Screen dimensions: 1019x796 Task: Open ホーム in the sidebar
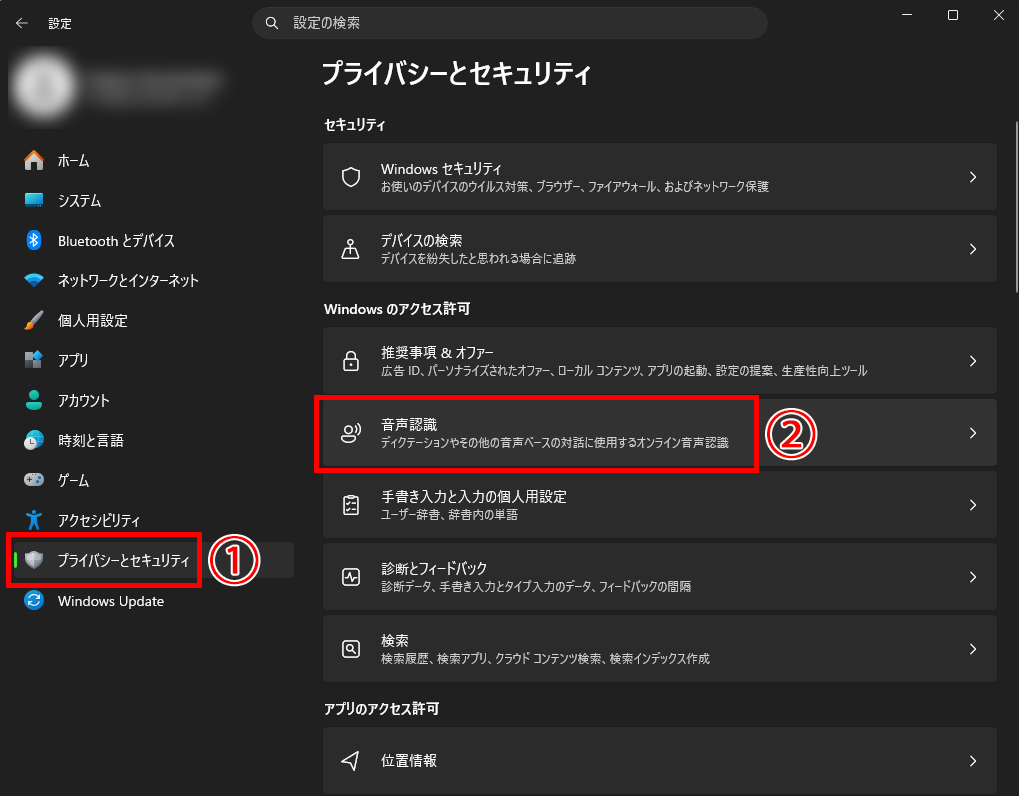[x=151, y=160]
